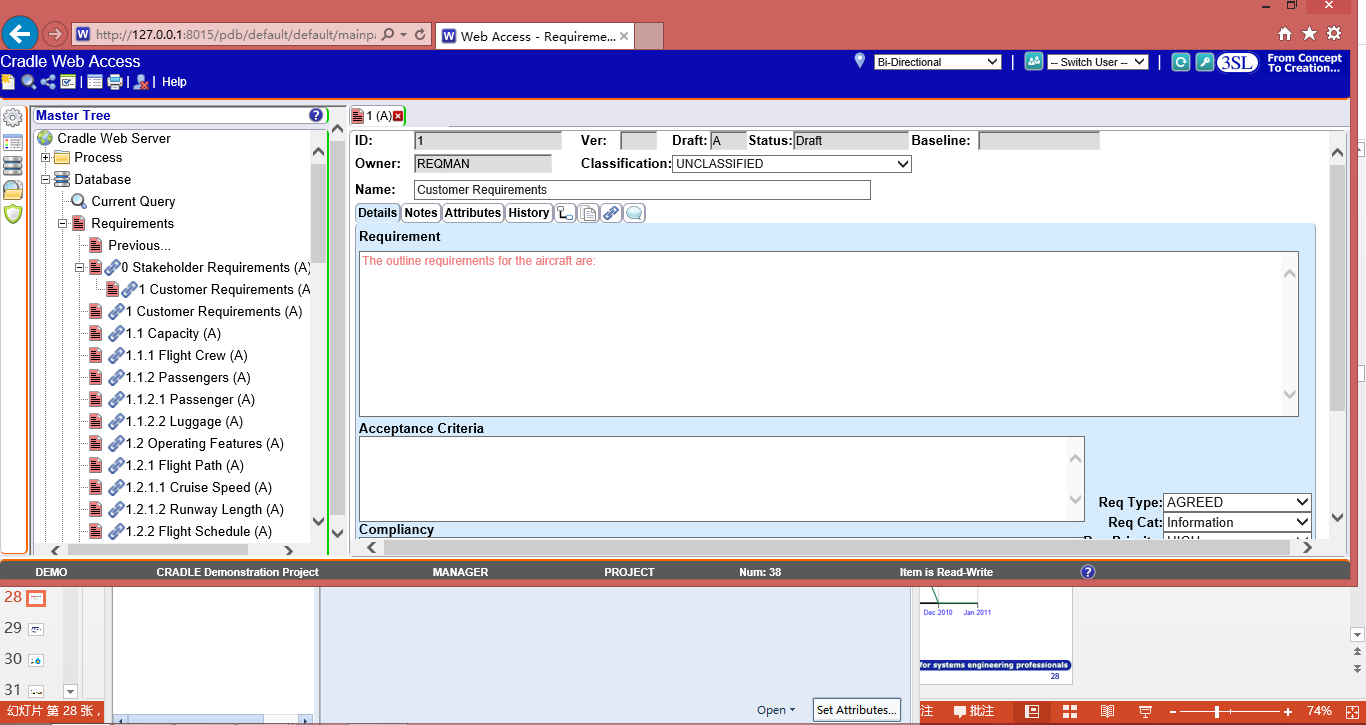Select the green shield sidebar icon

click(x=13, y=214)
